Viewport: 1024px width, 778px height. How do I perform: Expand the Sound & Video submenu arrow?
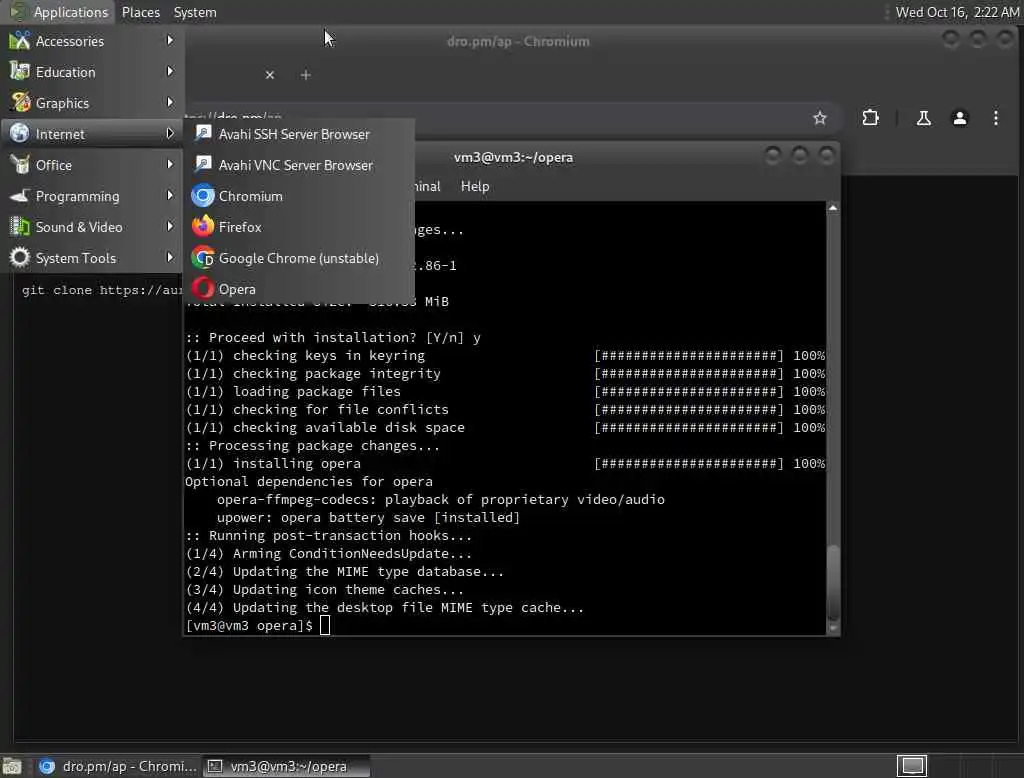tap(170, 227)
